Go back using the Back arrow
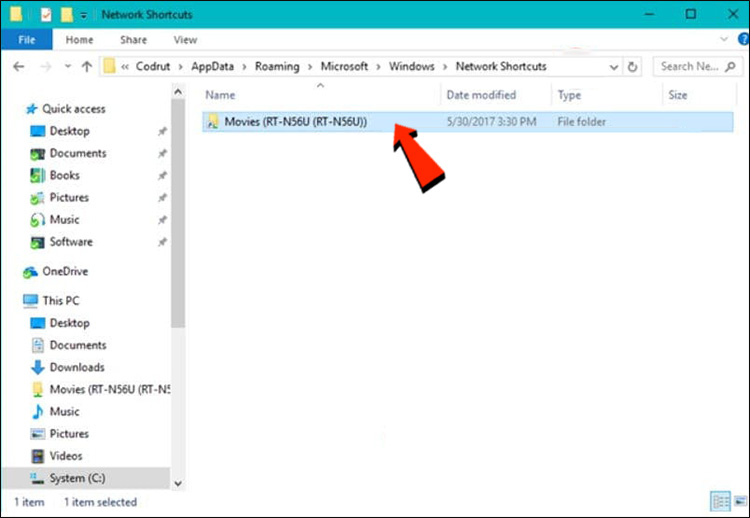 point(19,66)
